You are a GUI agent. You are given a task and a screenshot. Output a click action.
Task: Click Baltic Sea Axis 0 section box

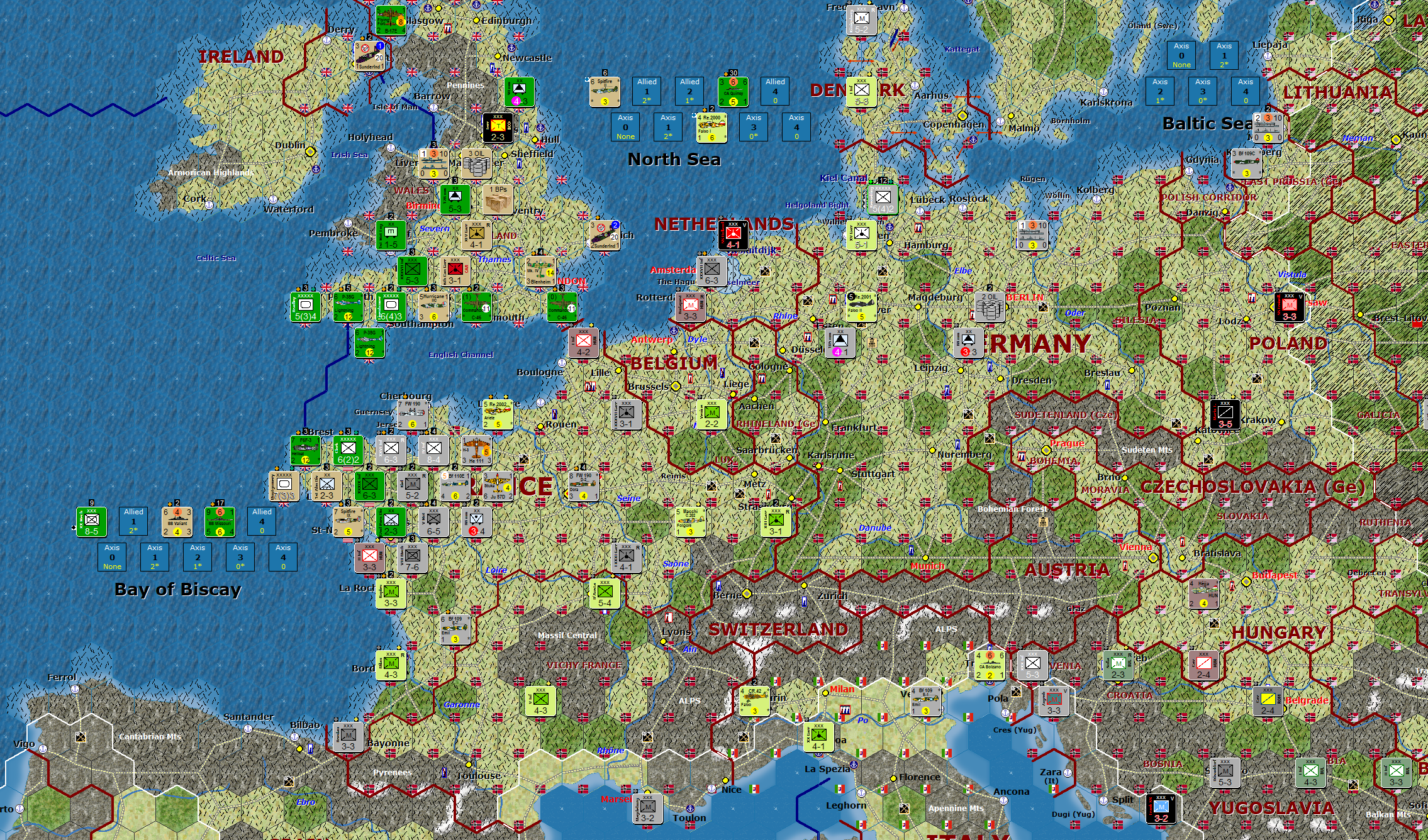coord(1181,55)
